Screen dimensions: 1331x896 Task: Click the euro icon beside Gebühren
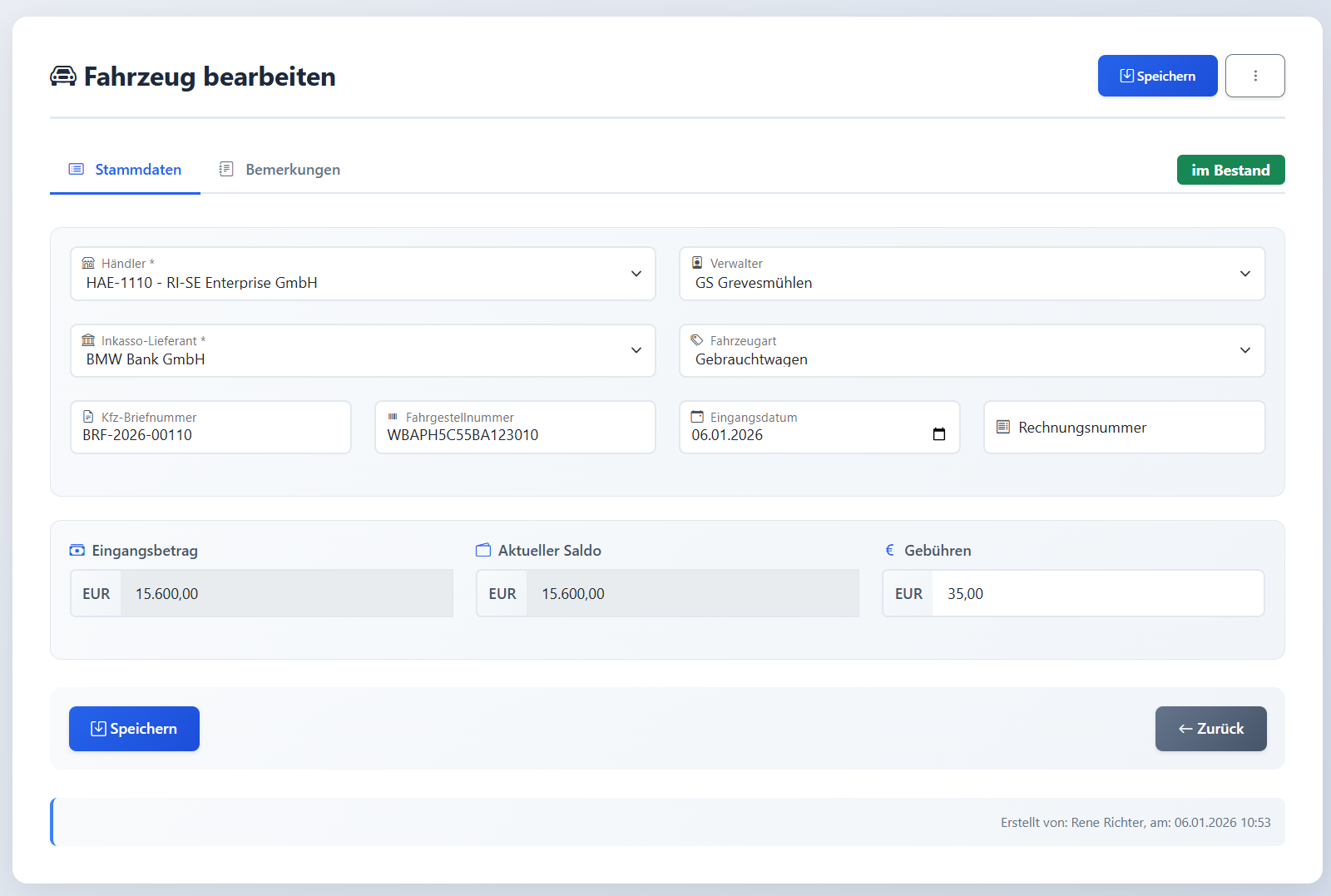tap(890, 551)
